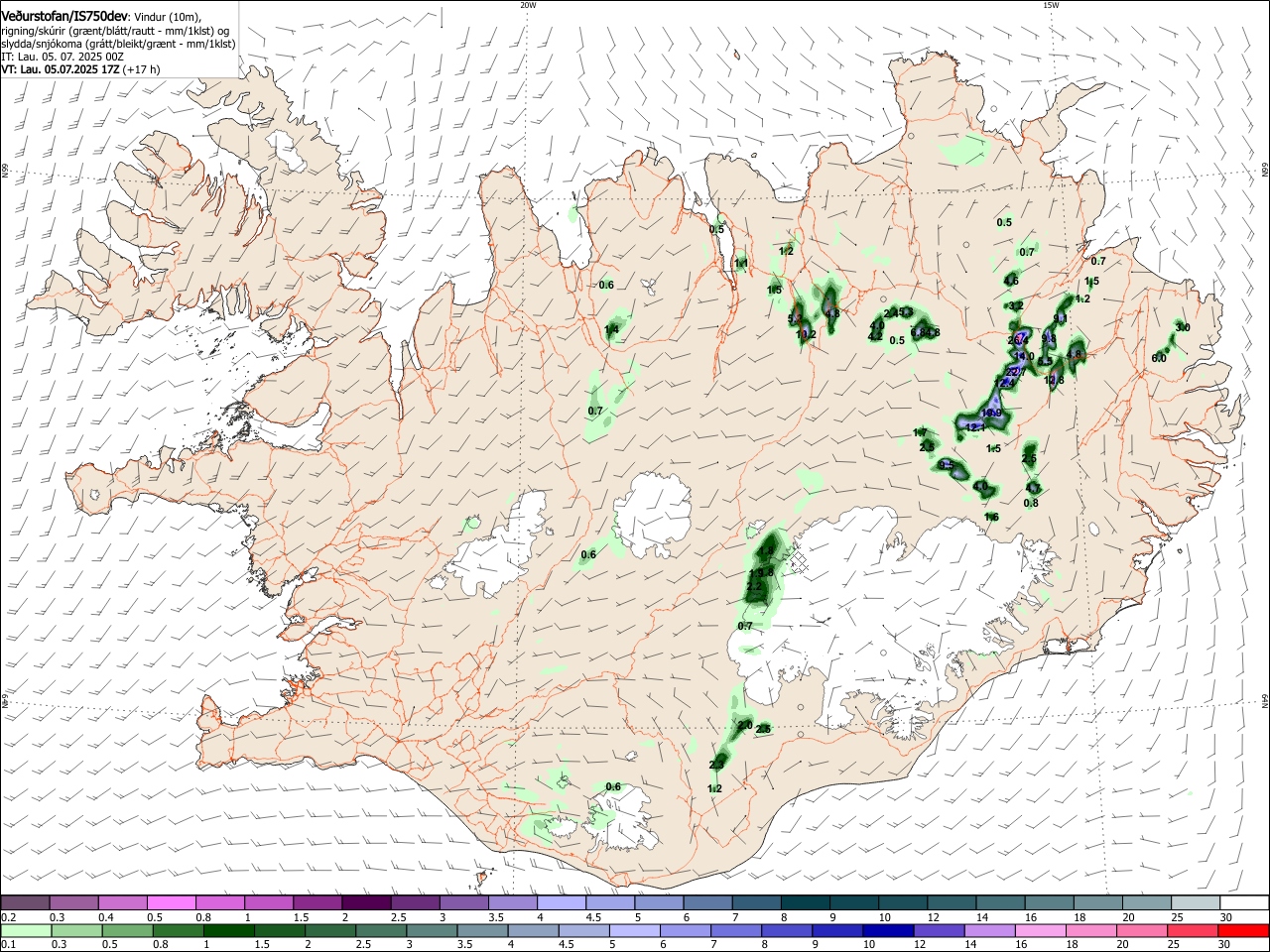Click the 0.8 precipitation value on the map
The width and height of the screenshot is (1270, 952).
pyautogui.click(x=1031, y=503)
